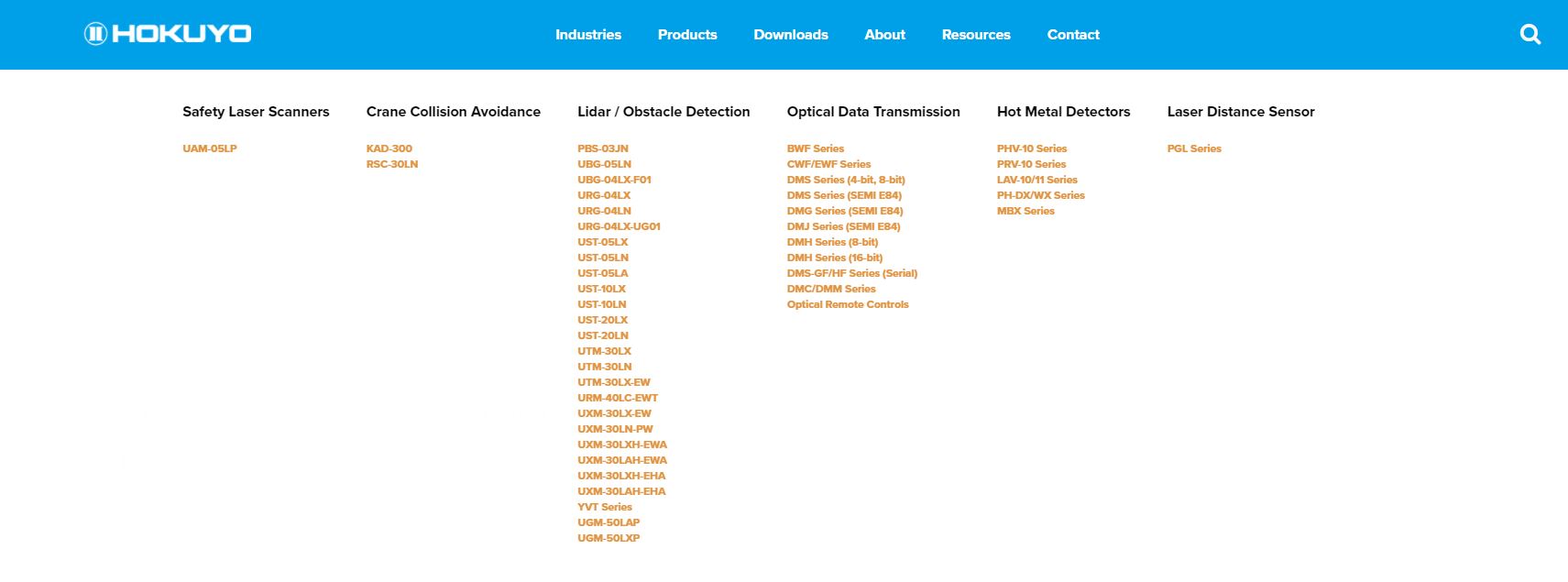Open the URM-40LC-EWT product link

pyautogui.click(x=618, y=398)
